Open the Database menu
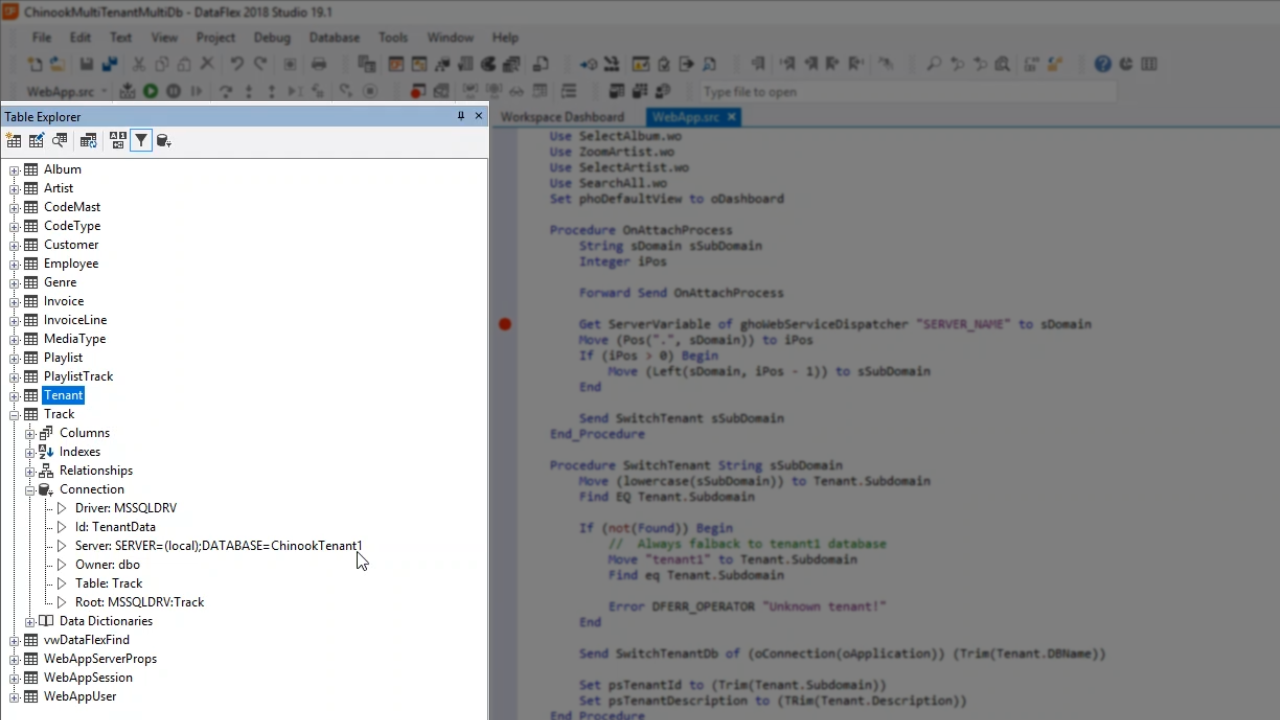This screenshot has height=720, width=1280. tap(334, 37)
